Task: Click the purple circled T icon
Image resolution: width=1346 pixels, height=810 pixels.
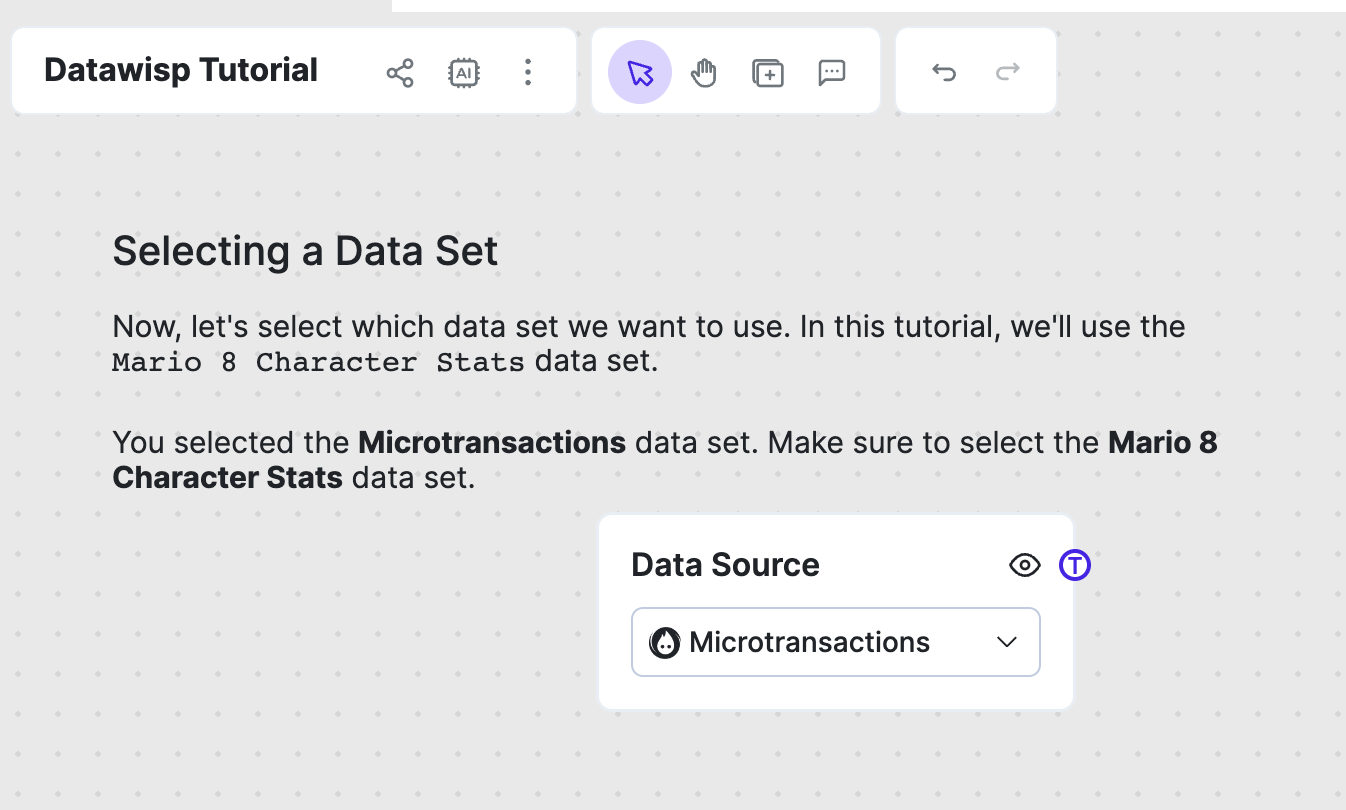Action: (x=1075, y=565)
